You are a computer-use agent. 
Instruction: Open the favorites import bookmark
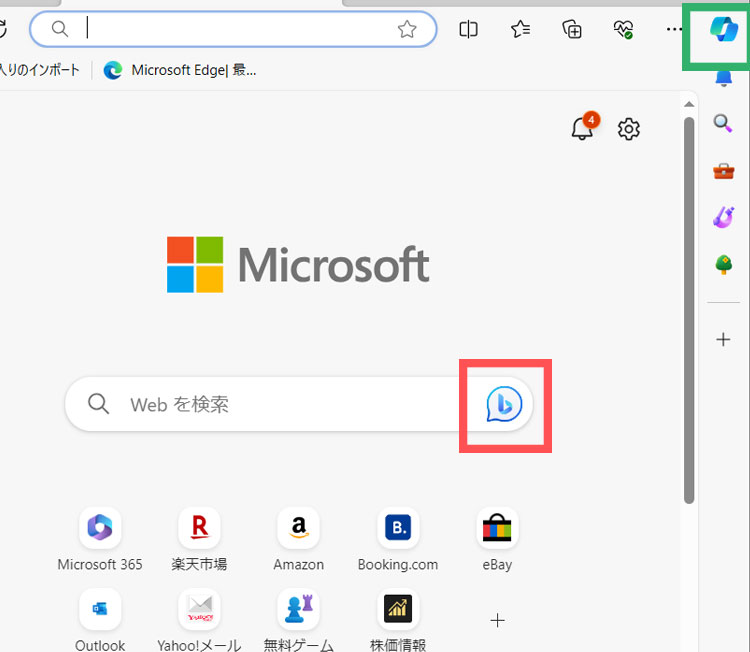pos(40,70)
